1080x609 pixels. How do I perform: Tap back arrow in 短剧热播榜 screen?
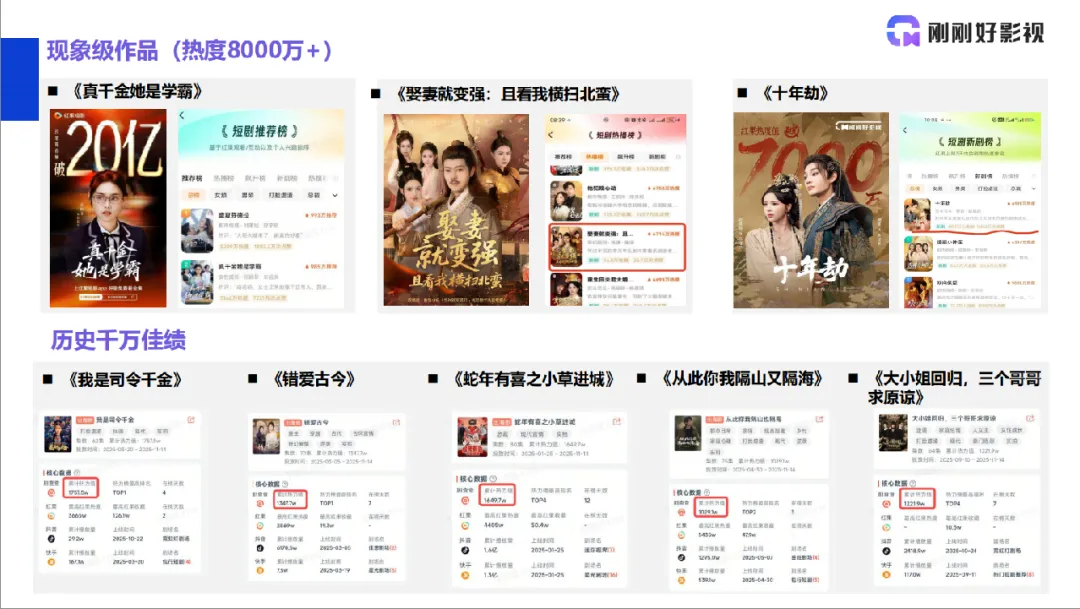coord(550,135)
